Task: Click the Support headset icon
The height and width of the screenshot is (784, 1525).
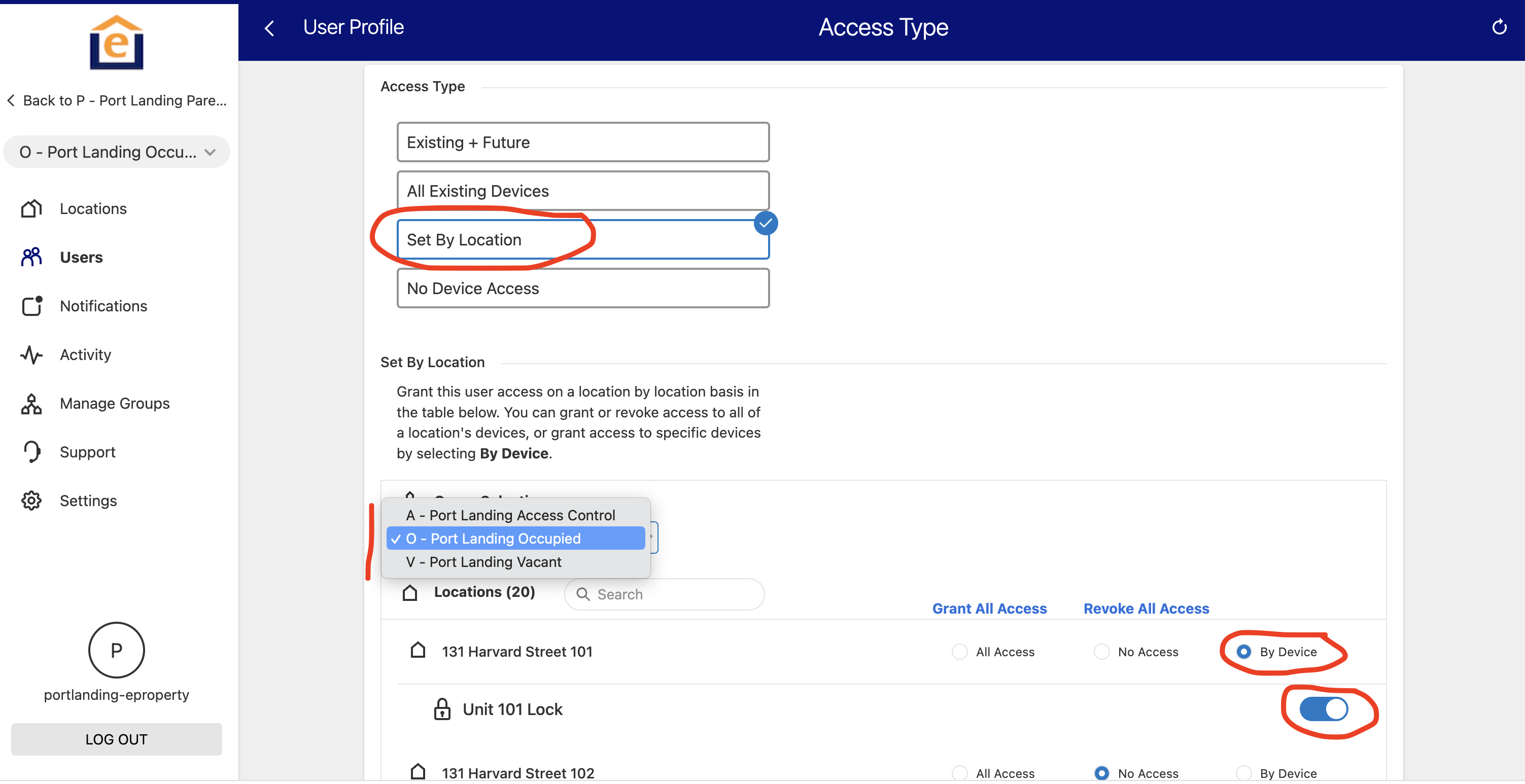Action: 31,452
